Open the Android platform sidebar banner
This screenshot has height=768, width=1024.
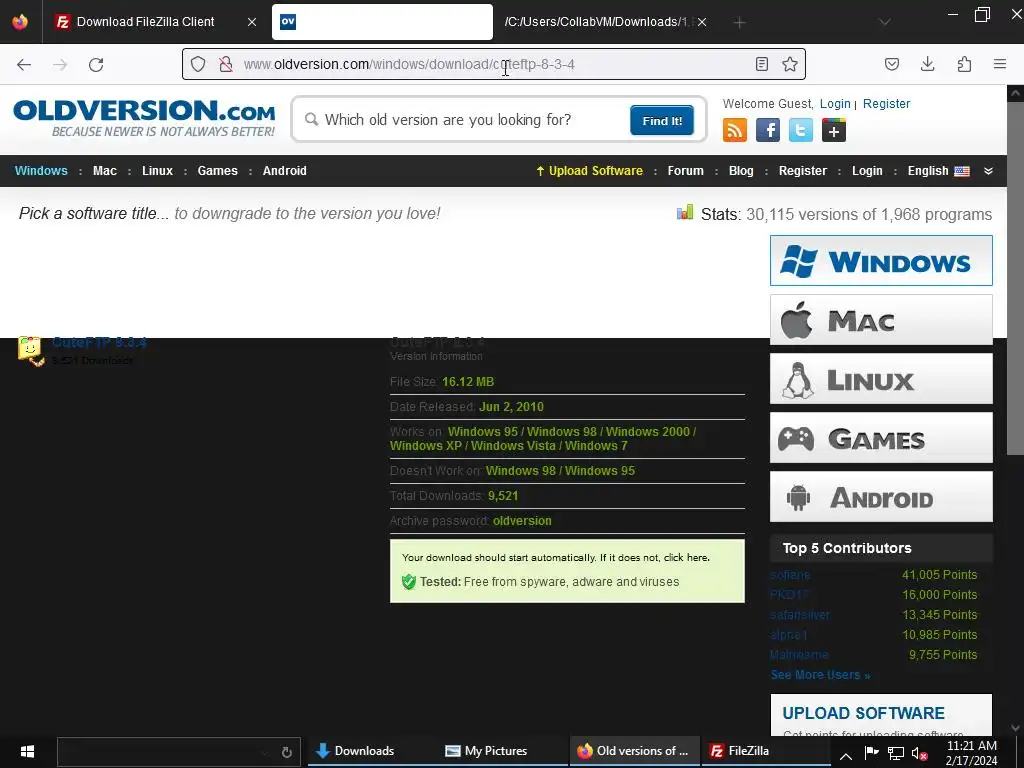[x=881, y=497]
